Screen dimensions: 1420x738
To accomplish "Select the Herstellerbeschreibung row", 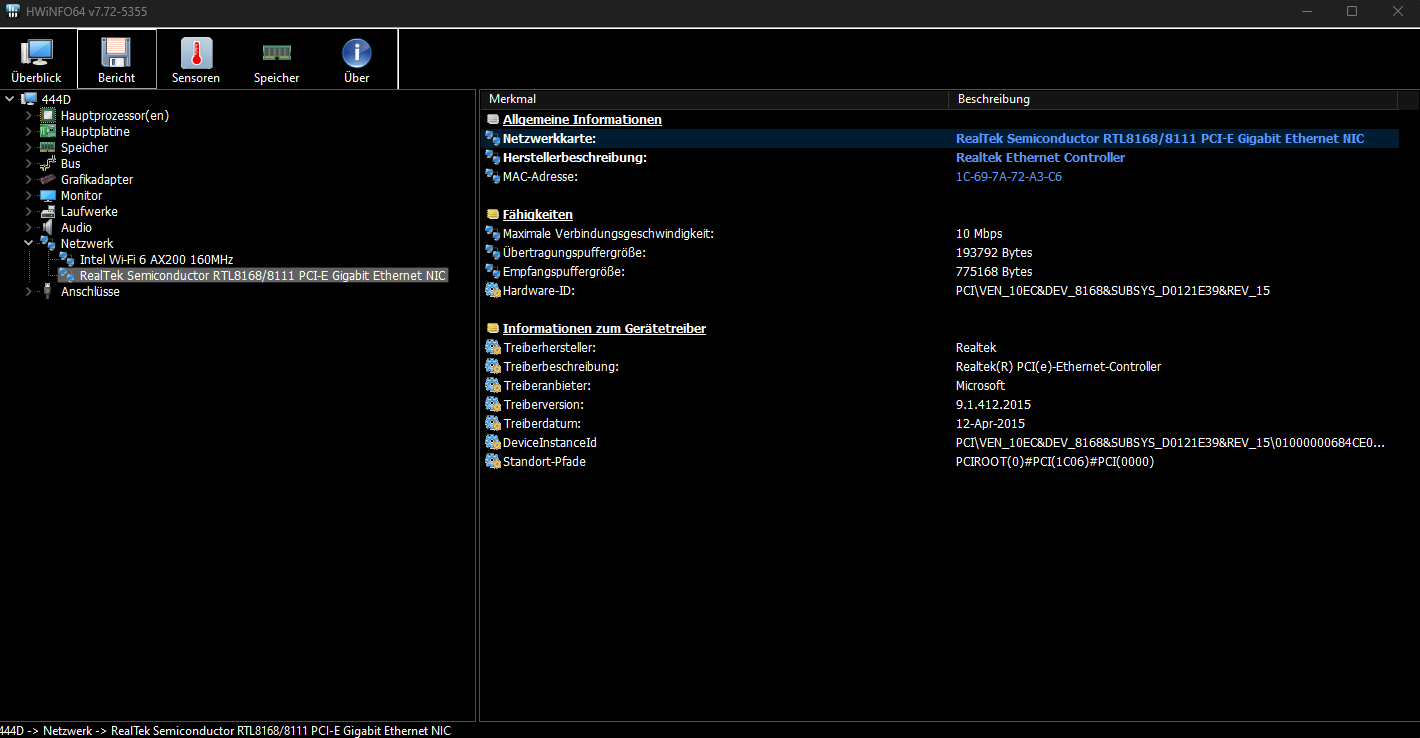I will click(x=940, y=157).
